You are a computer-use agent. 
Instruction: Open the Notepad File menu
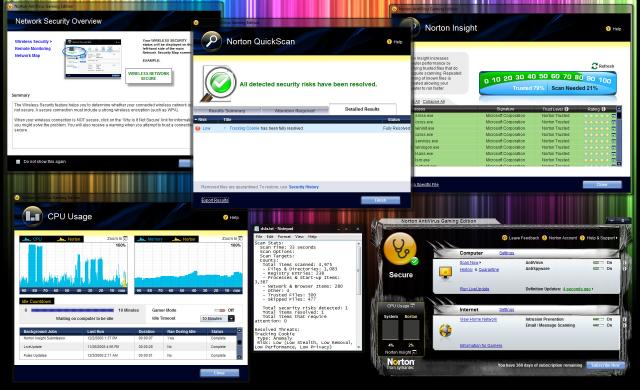[x=259, y=237]
